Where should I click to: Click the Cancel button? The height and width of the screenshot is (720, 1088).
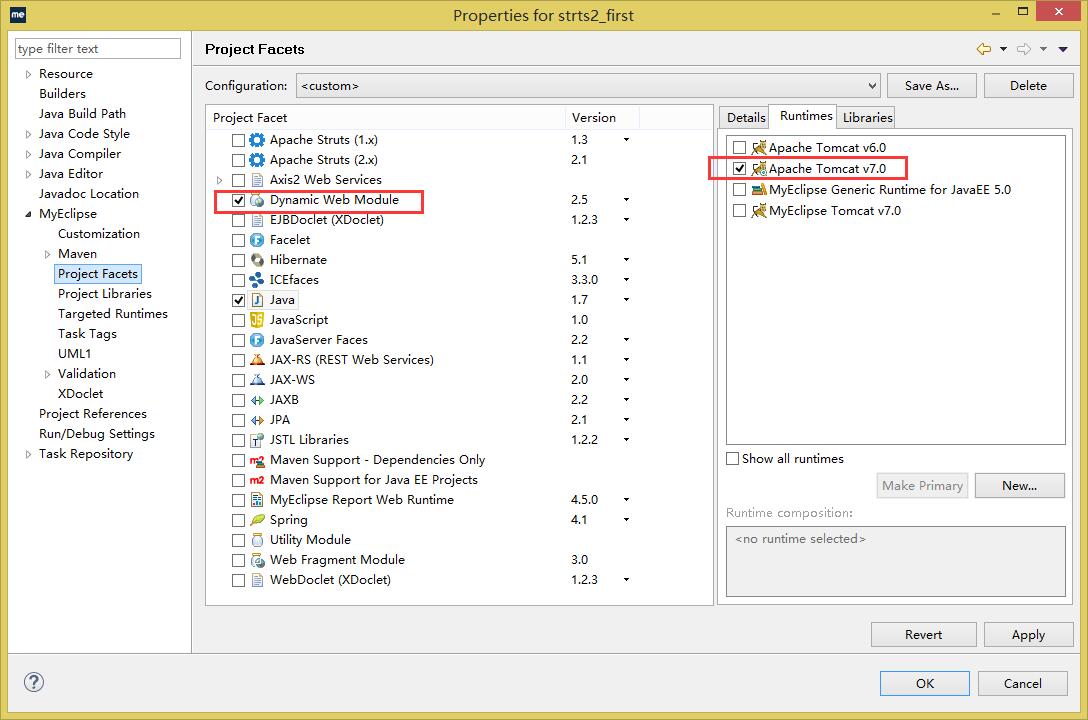pos(1023,683)
